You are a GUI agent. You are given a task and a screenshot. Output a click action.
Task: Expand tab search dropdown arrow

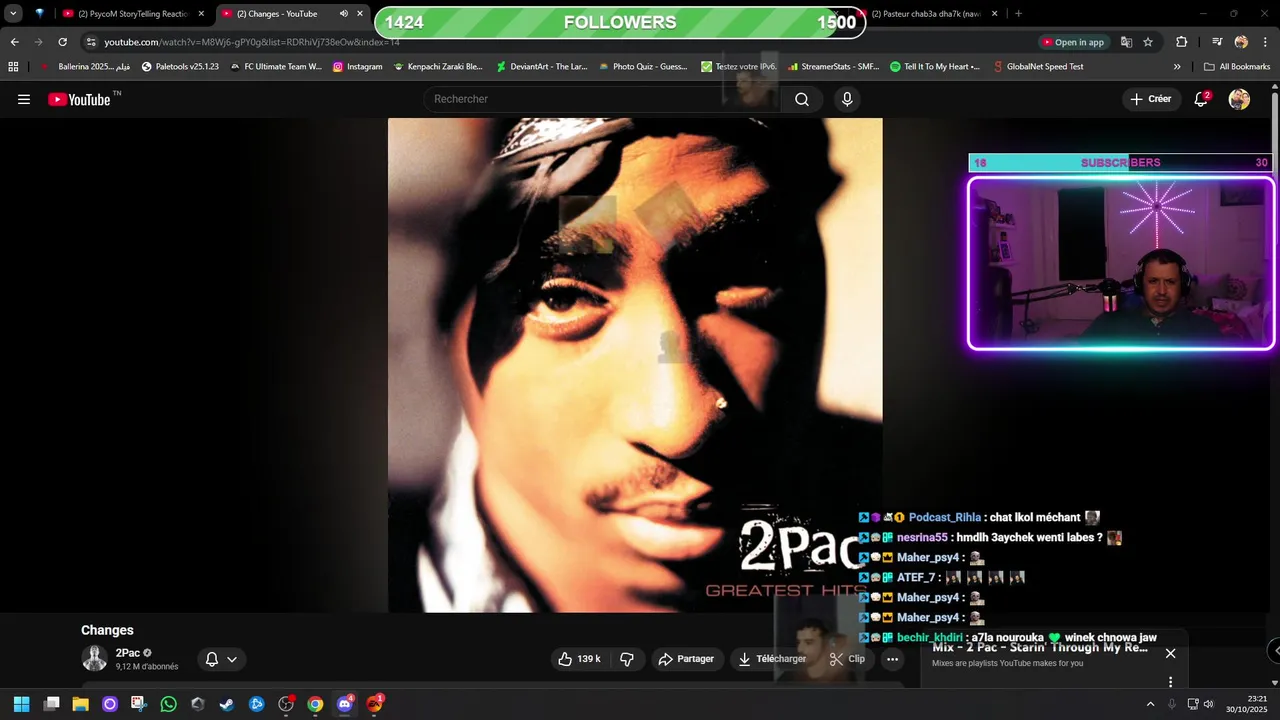click(x=13, y=14)
